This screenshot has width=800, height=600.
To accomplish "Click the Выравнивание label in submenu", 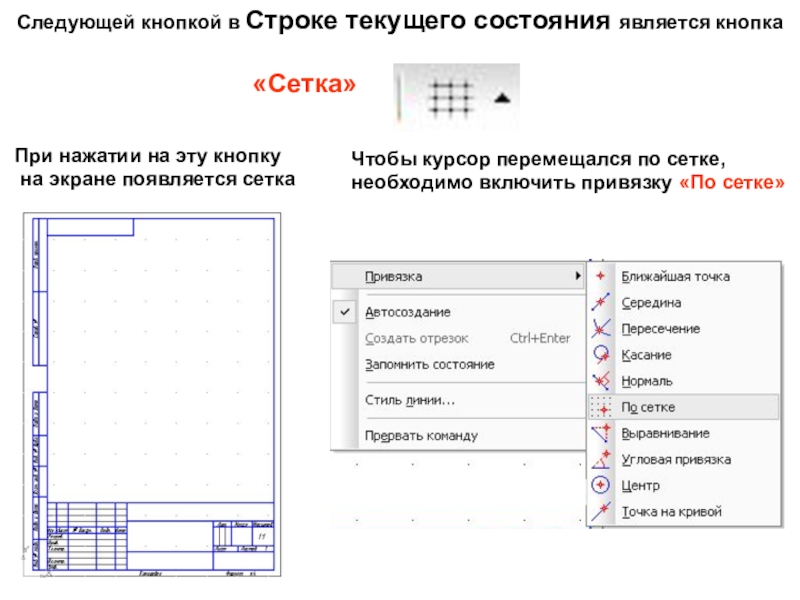I will click(x=665, y=434).
